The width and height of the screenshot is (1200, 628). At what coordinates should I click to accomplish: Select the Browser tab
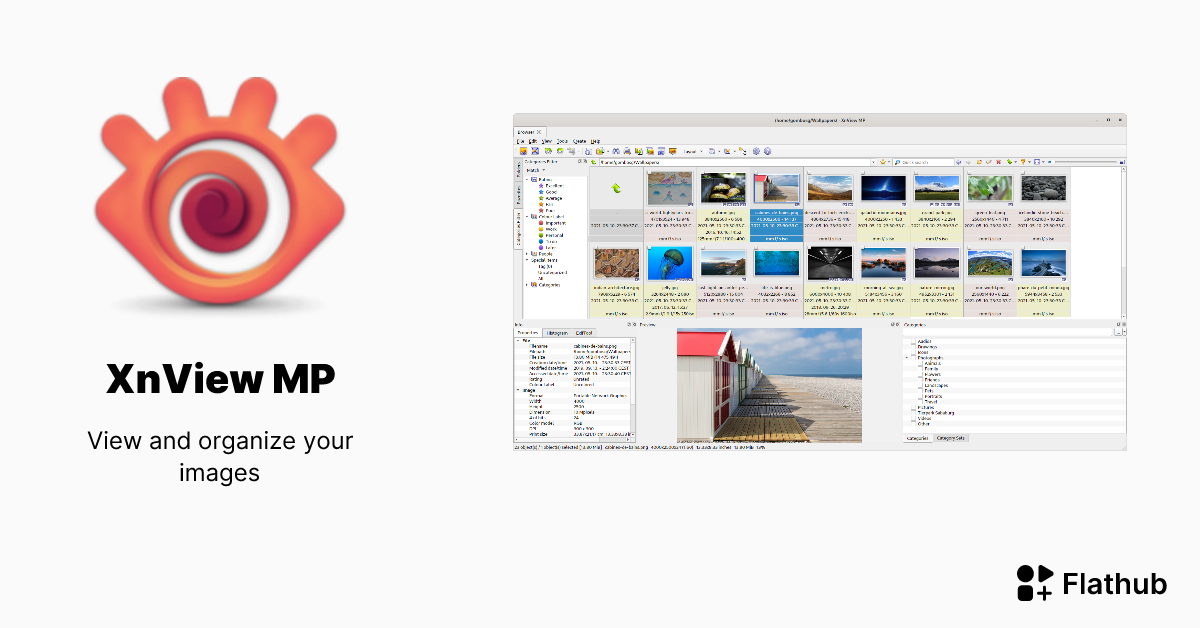click(528, 132)
